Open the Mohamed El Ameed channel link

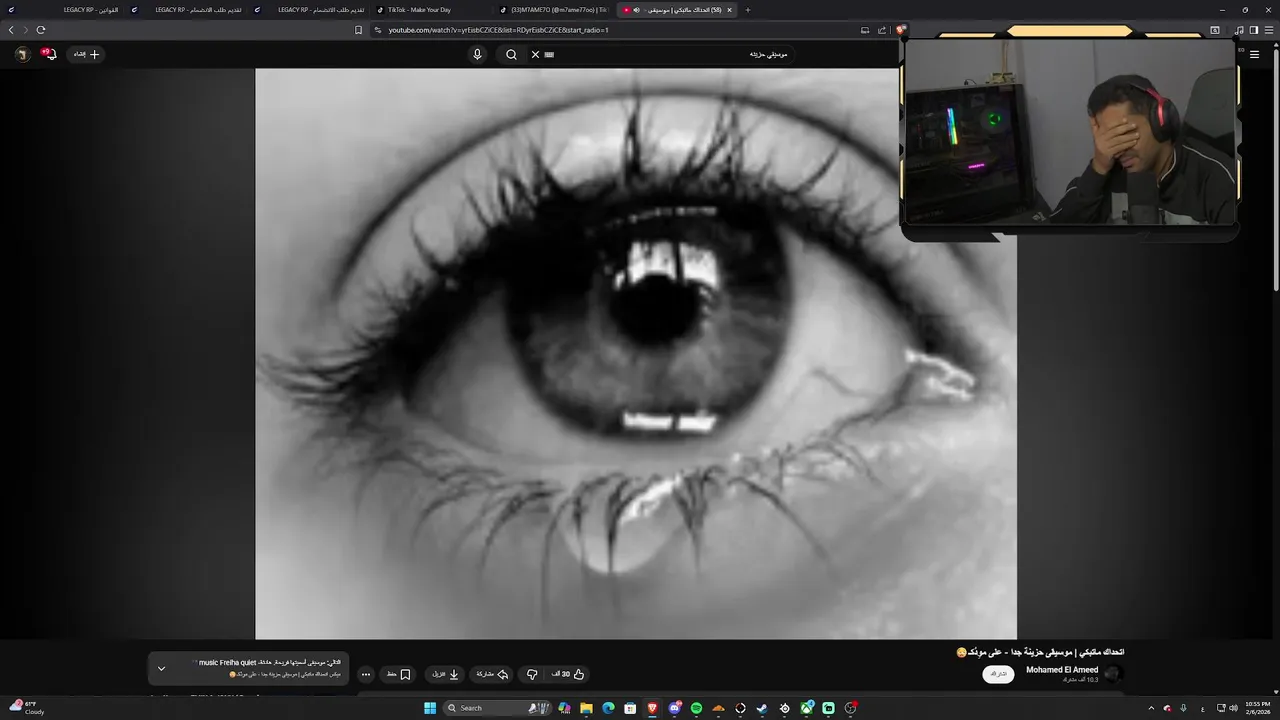[1062, 670]
